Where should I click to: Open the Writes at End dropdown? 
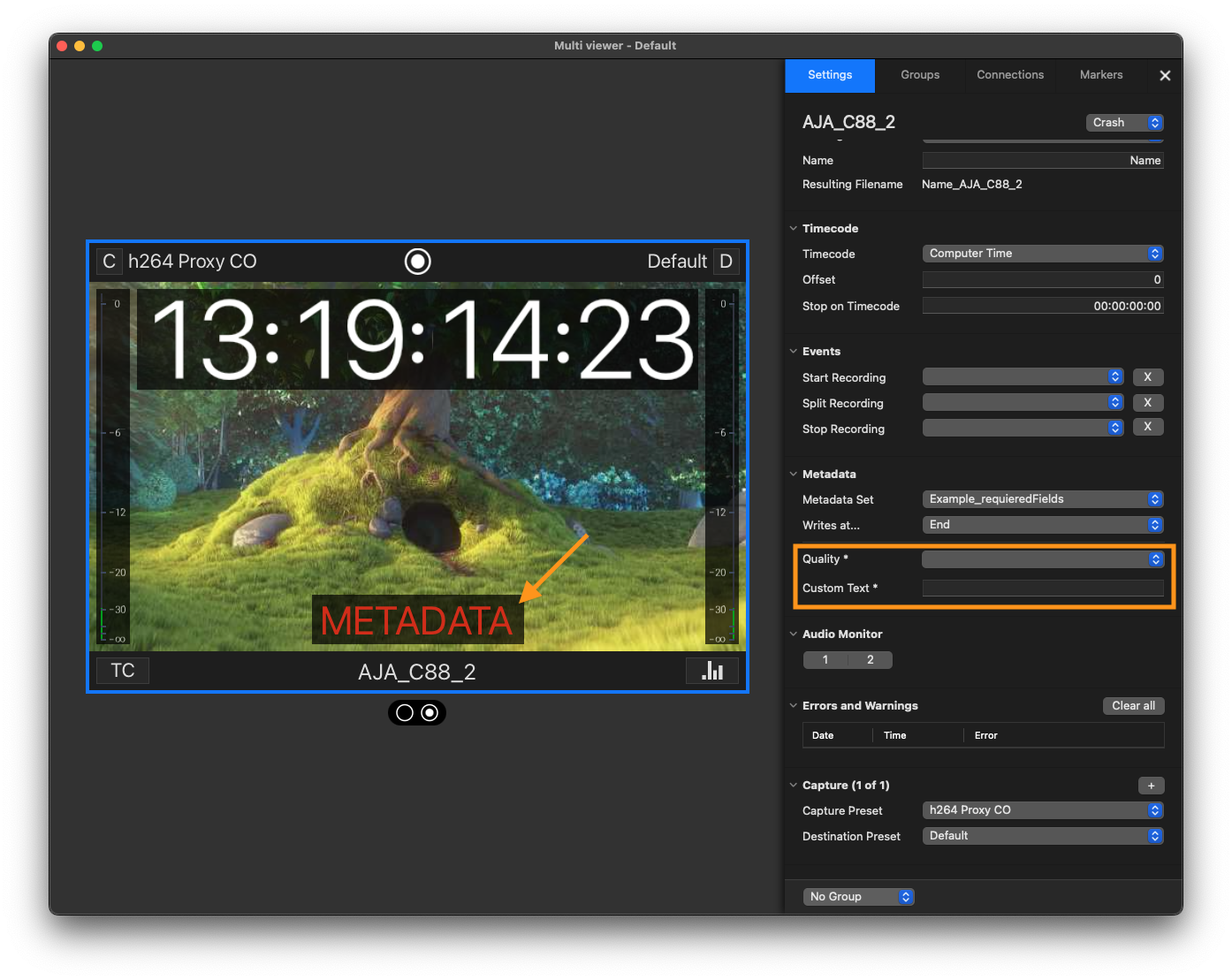coord(1043,525)
